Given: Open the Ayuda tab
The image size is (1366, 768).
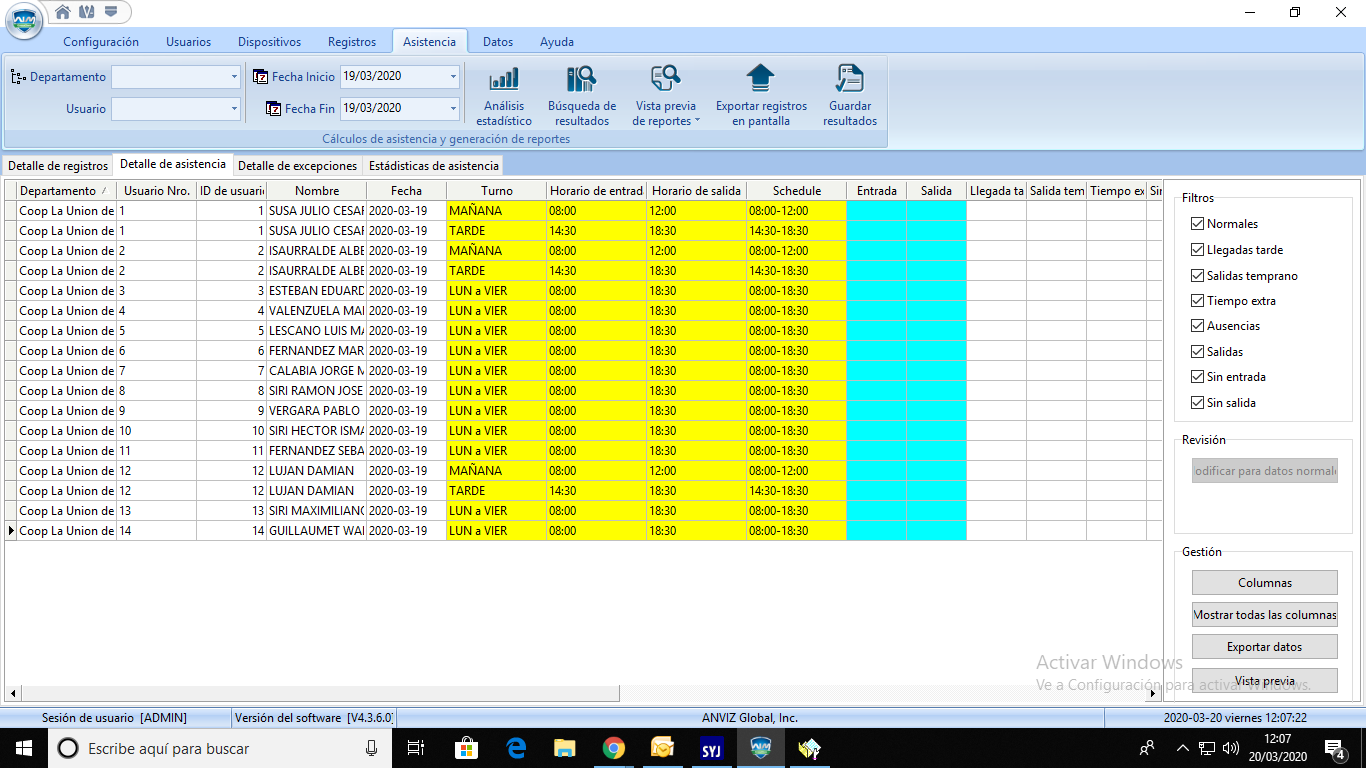Looking at the screenshot, I should (x=557, y=42).
